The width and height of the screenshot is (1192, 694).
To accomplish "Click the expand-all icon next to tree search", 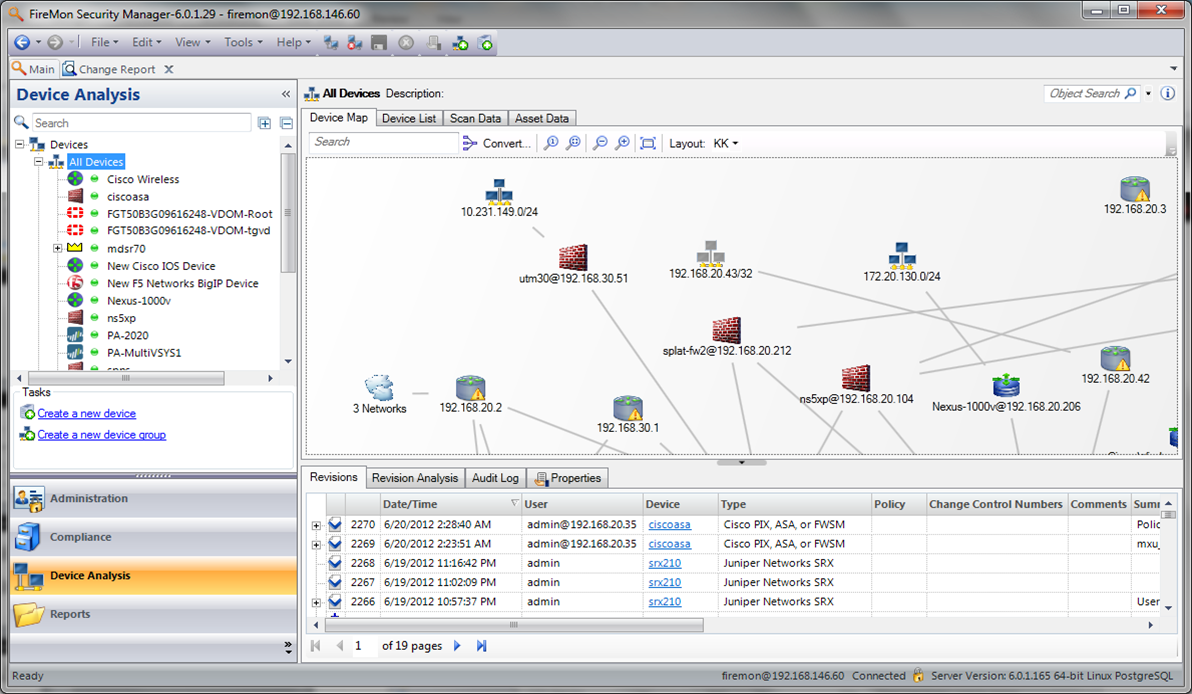I will (265, 123).
